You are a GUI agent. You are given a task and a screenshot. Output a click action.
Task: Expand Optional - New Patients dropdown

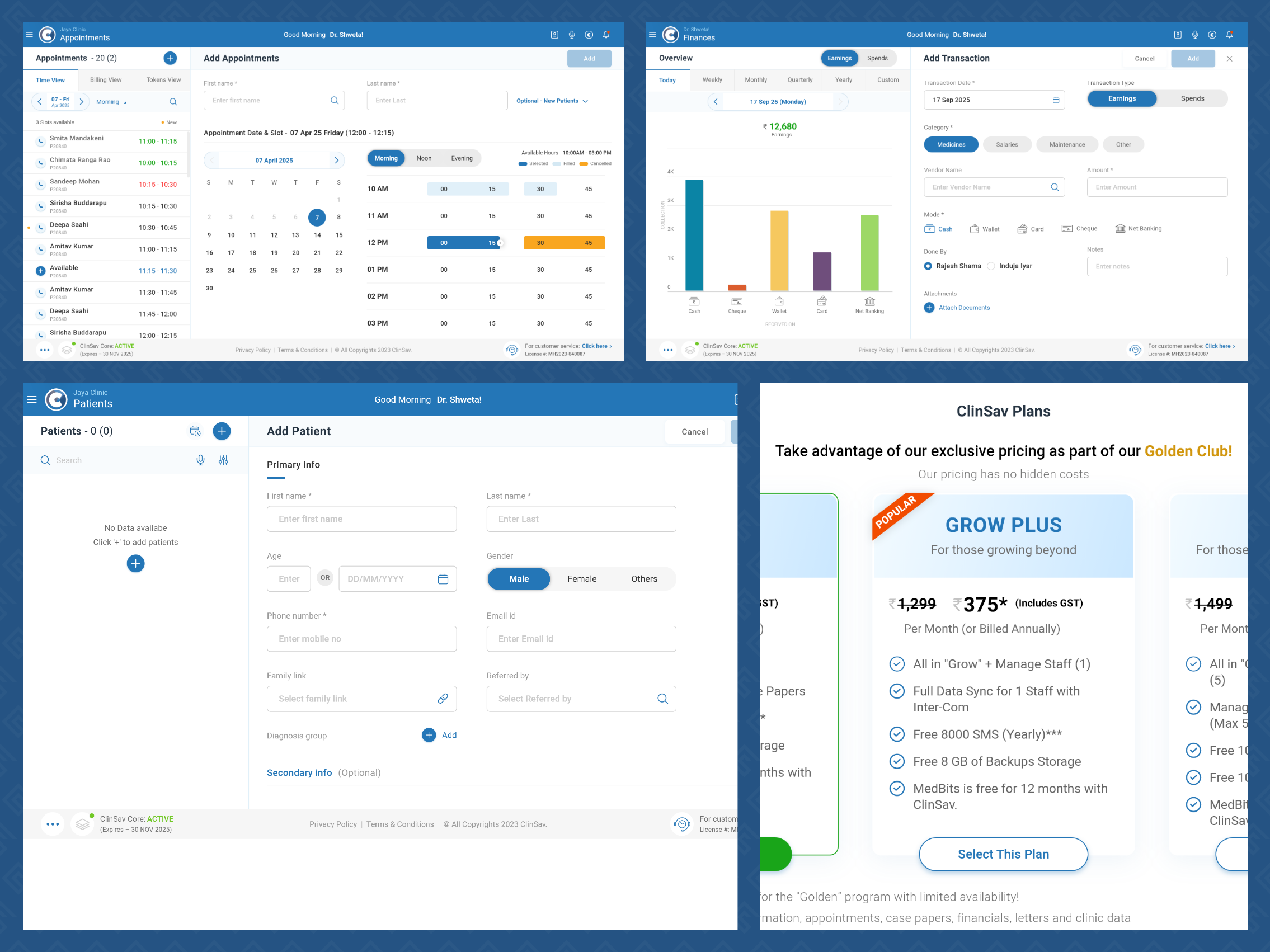point(552,101)
